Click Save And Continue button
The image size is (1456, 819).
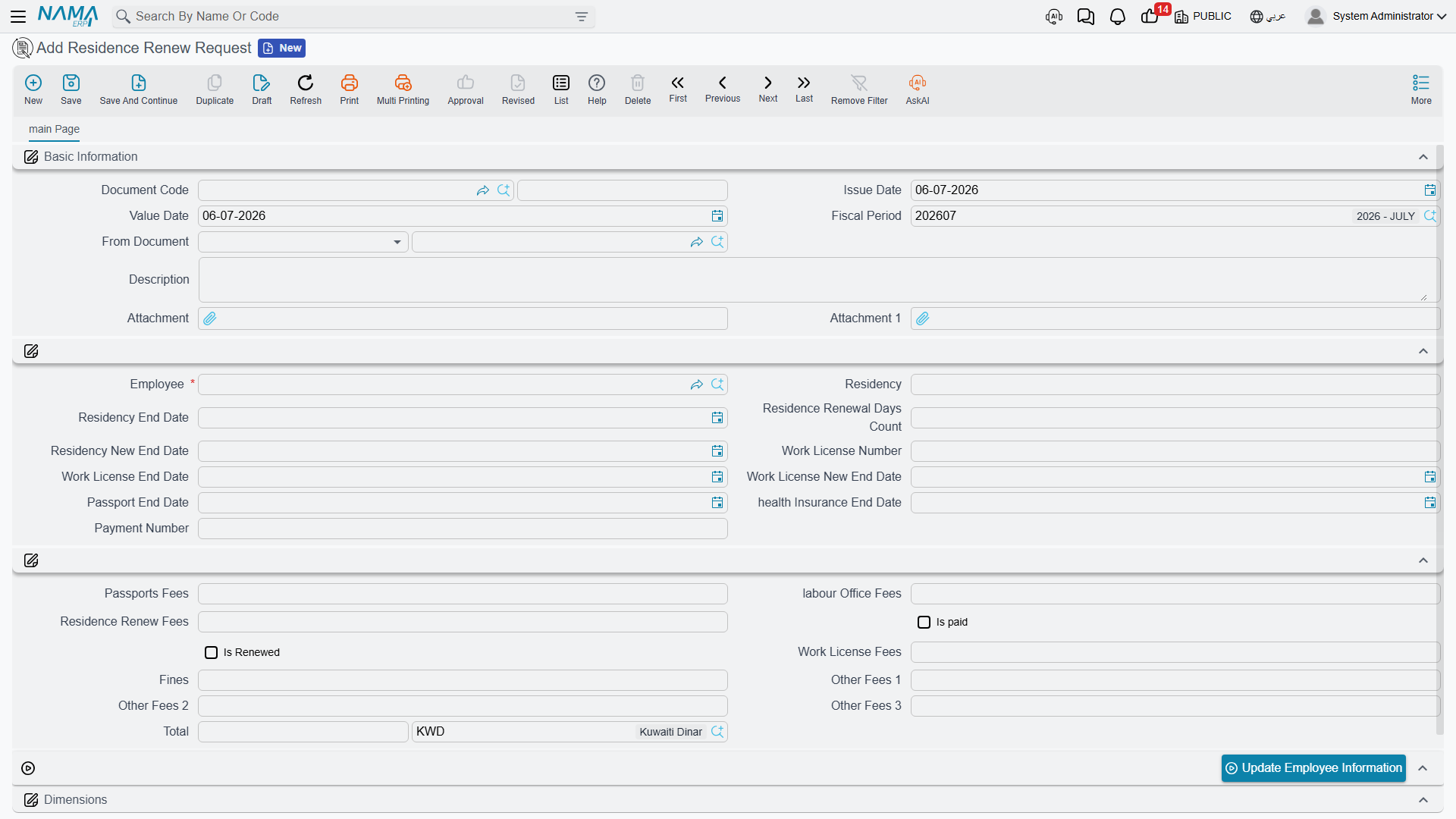139,89
